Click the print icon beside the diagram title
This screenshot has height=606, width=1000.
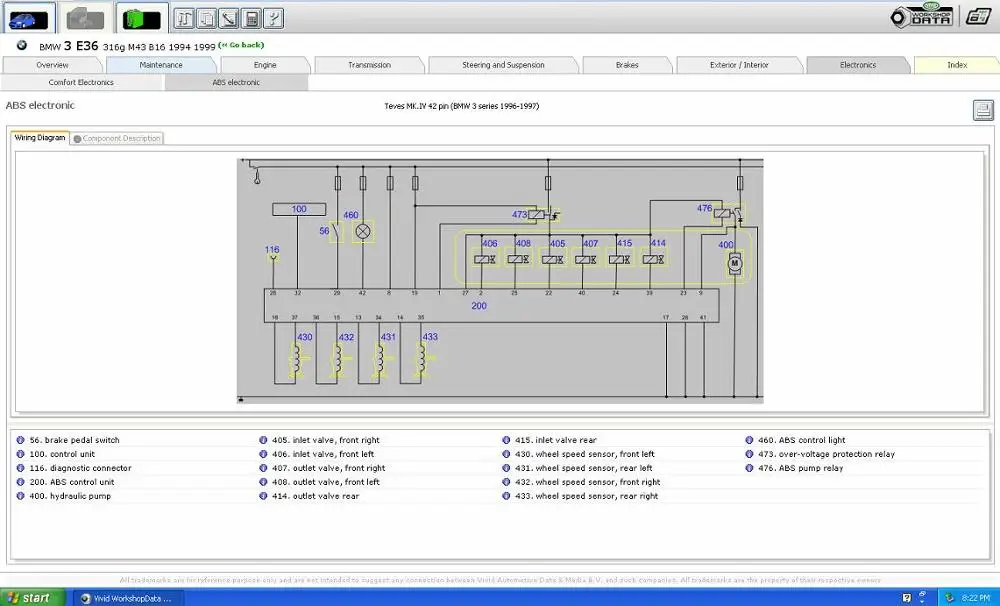[x=983, y=110]
